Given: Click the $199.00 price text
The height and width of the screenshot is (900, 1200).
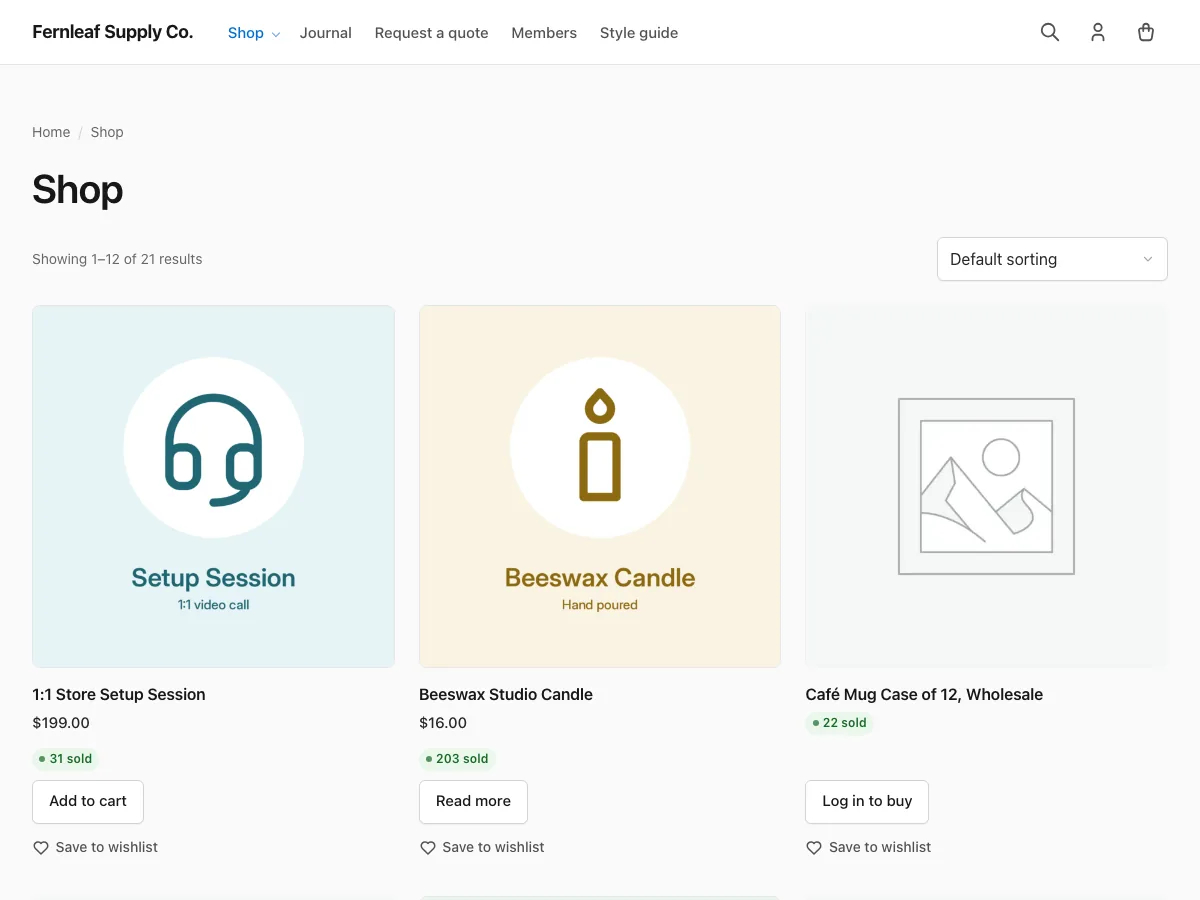Looking at the screenshot, I should point(61,723).
